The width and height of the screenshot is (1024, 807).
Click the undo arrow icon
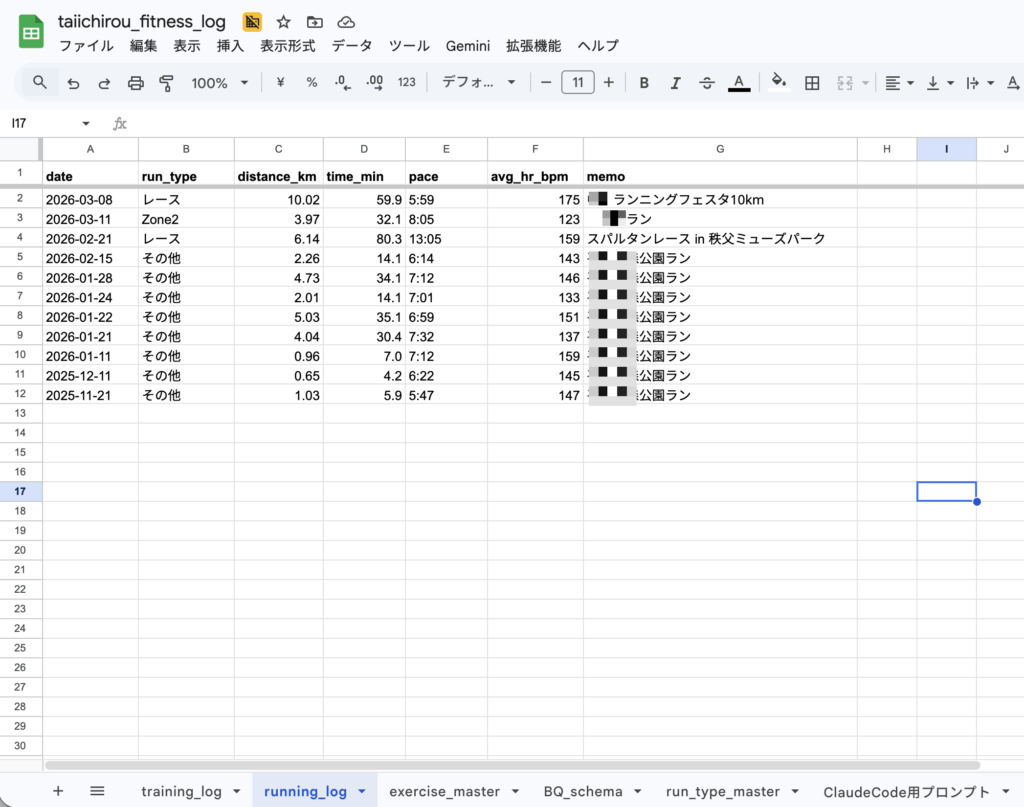coord(73,83)
